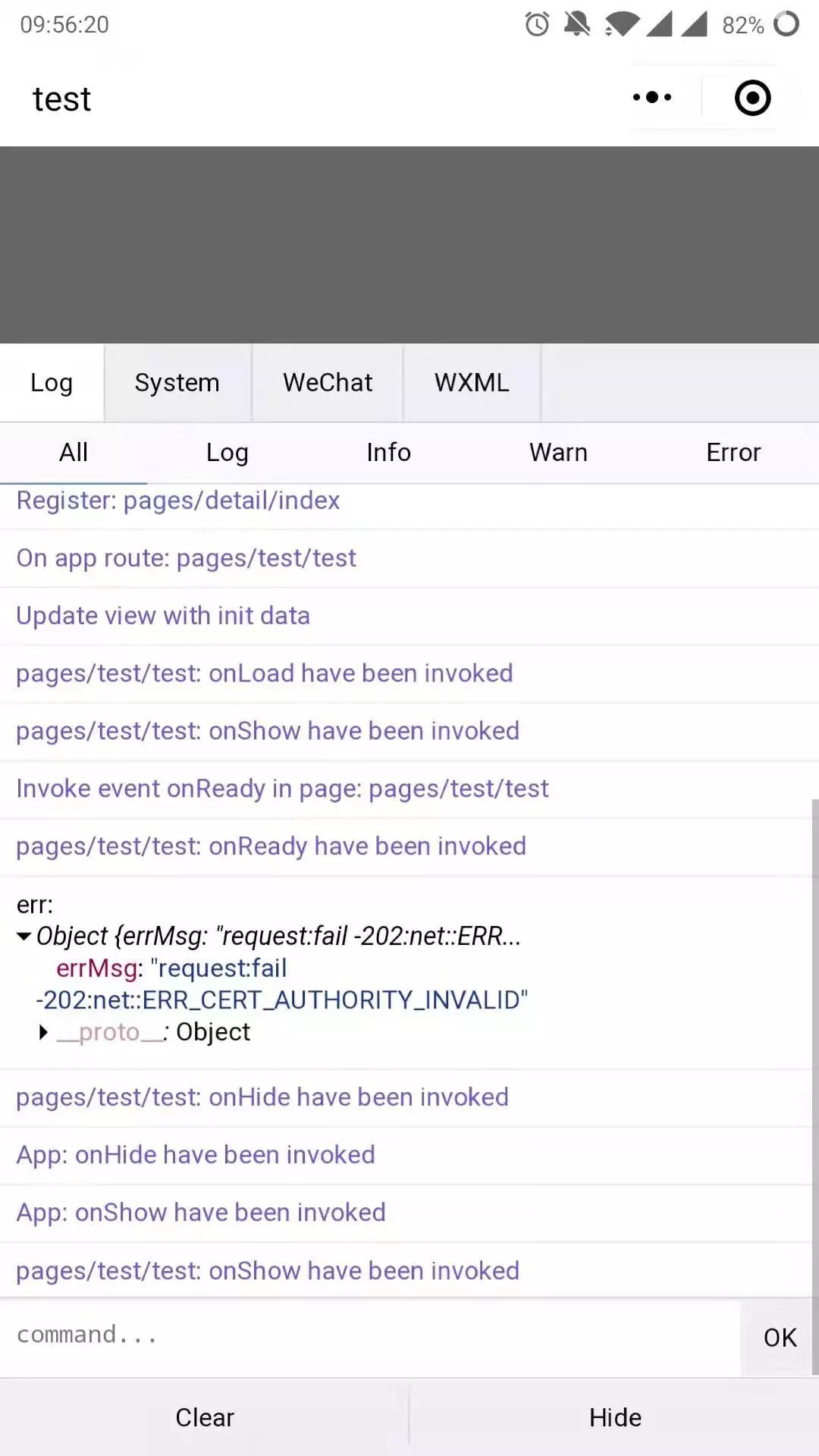Tap the Wi-Fi signal status icon

[622, 24]
